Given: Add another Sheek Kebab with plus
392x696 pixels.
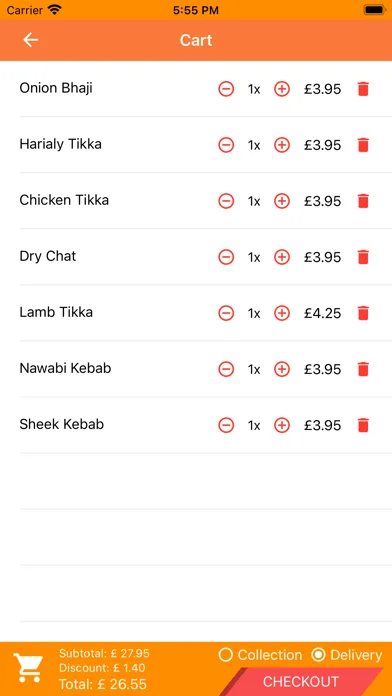Looking at the screenshot, I should pyautogui.click(x=281, y=425).
